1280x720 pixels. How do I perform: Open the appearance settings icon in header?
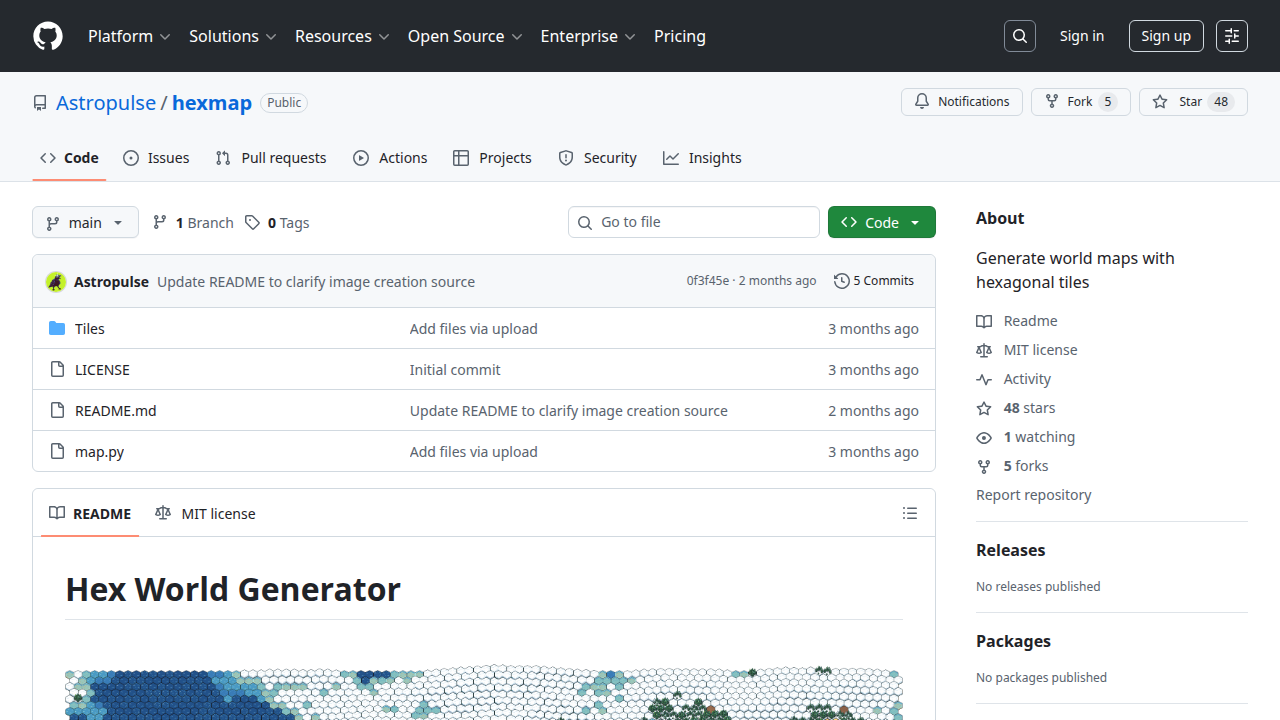tap(1232, 36)
